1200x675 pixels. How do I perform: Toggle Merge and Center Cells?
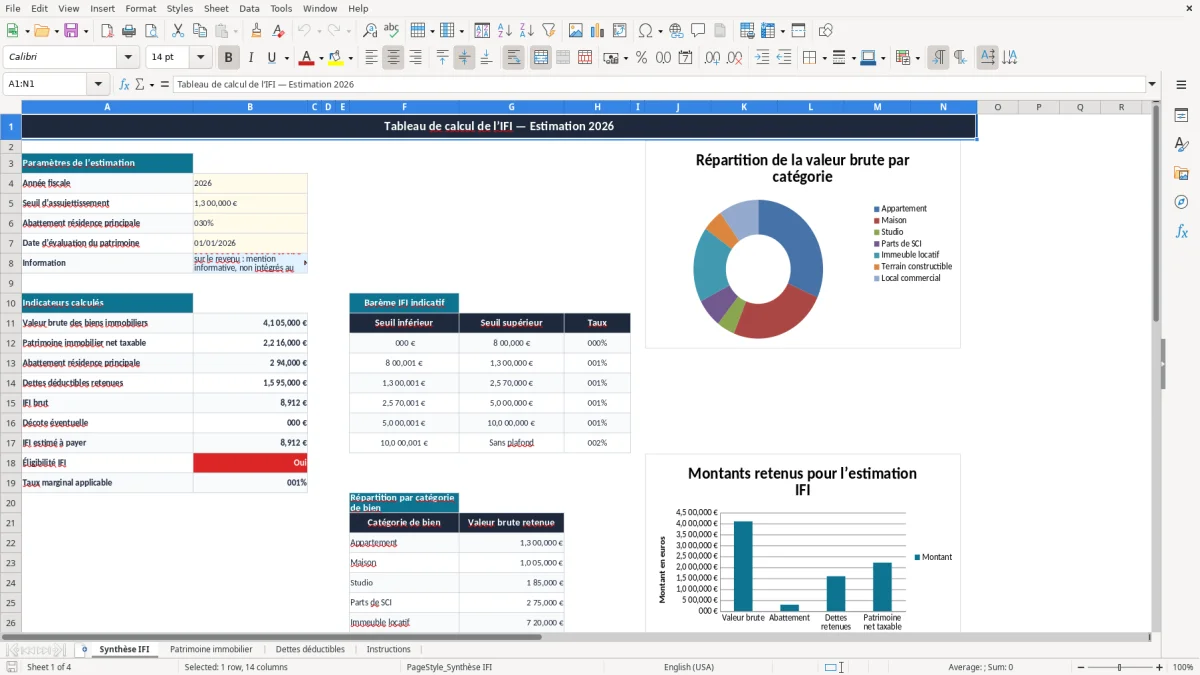click(x=541, y=58)
